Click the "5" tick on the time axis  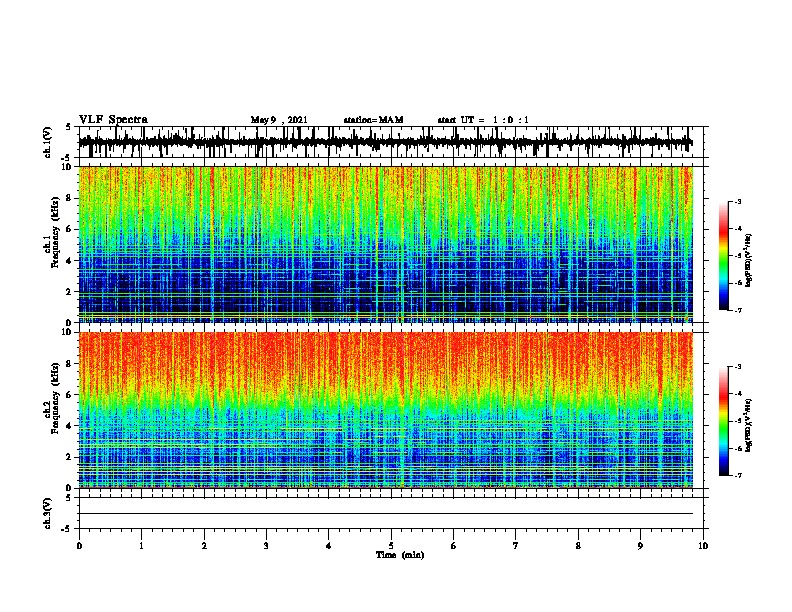pyautogui.click(x=391, y=546)
